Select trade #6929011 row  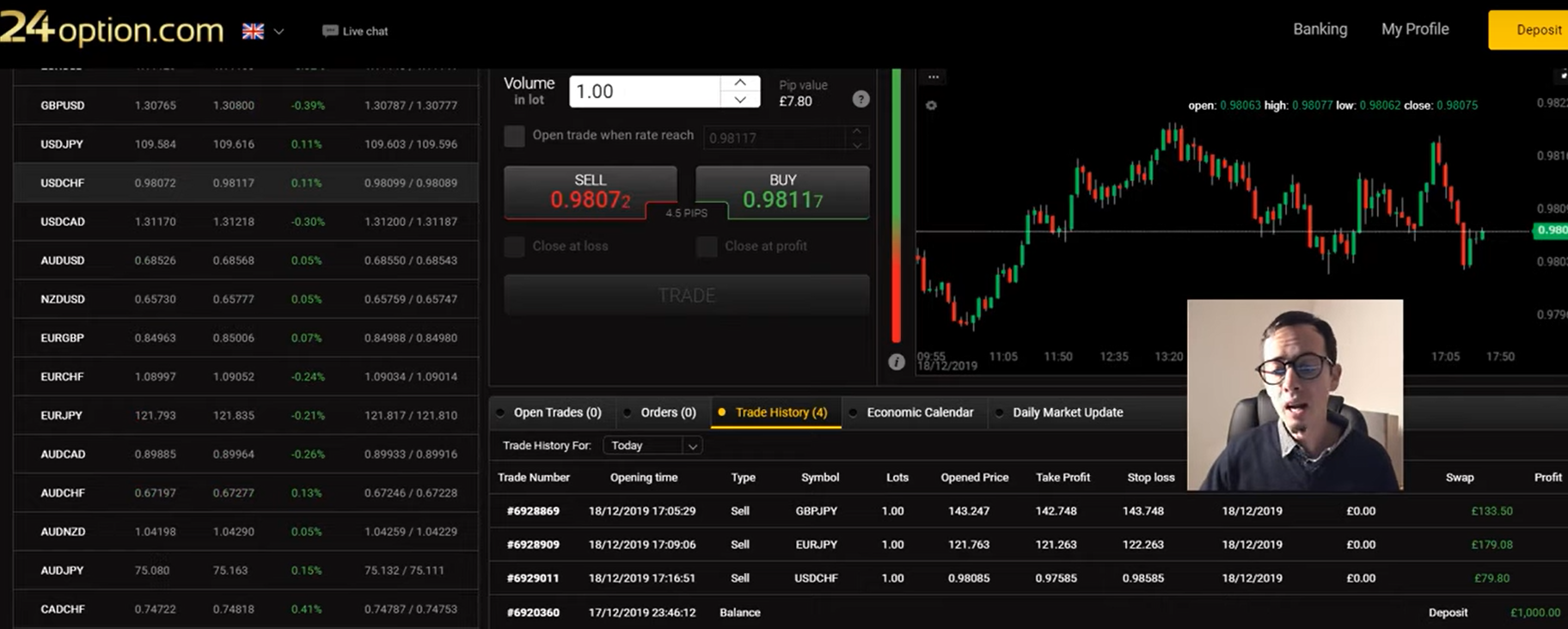click(1028, 577)
